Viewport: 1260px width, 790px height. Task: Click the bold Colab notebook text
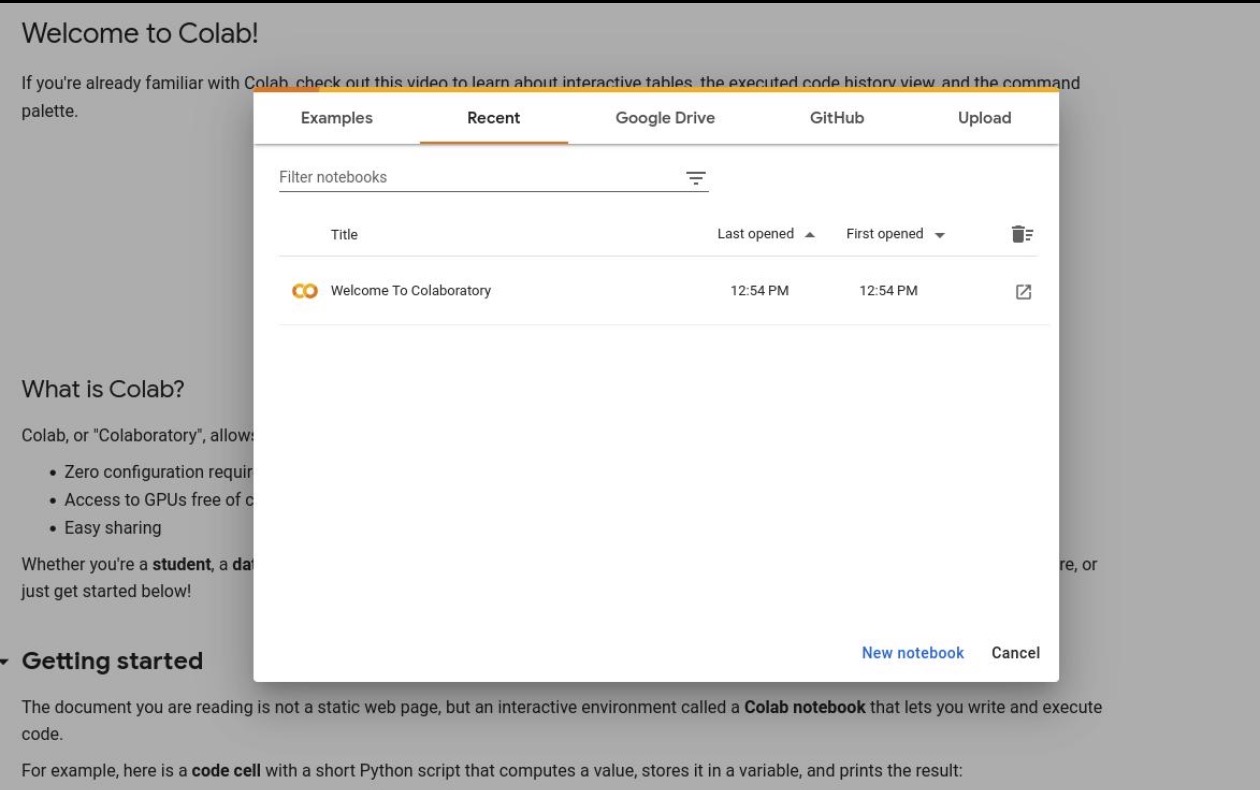805,707
